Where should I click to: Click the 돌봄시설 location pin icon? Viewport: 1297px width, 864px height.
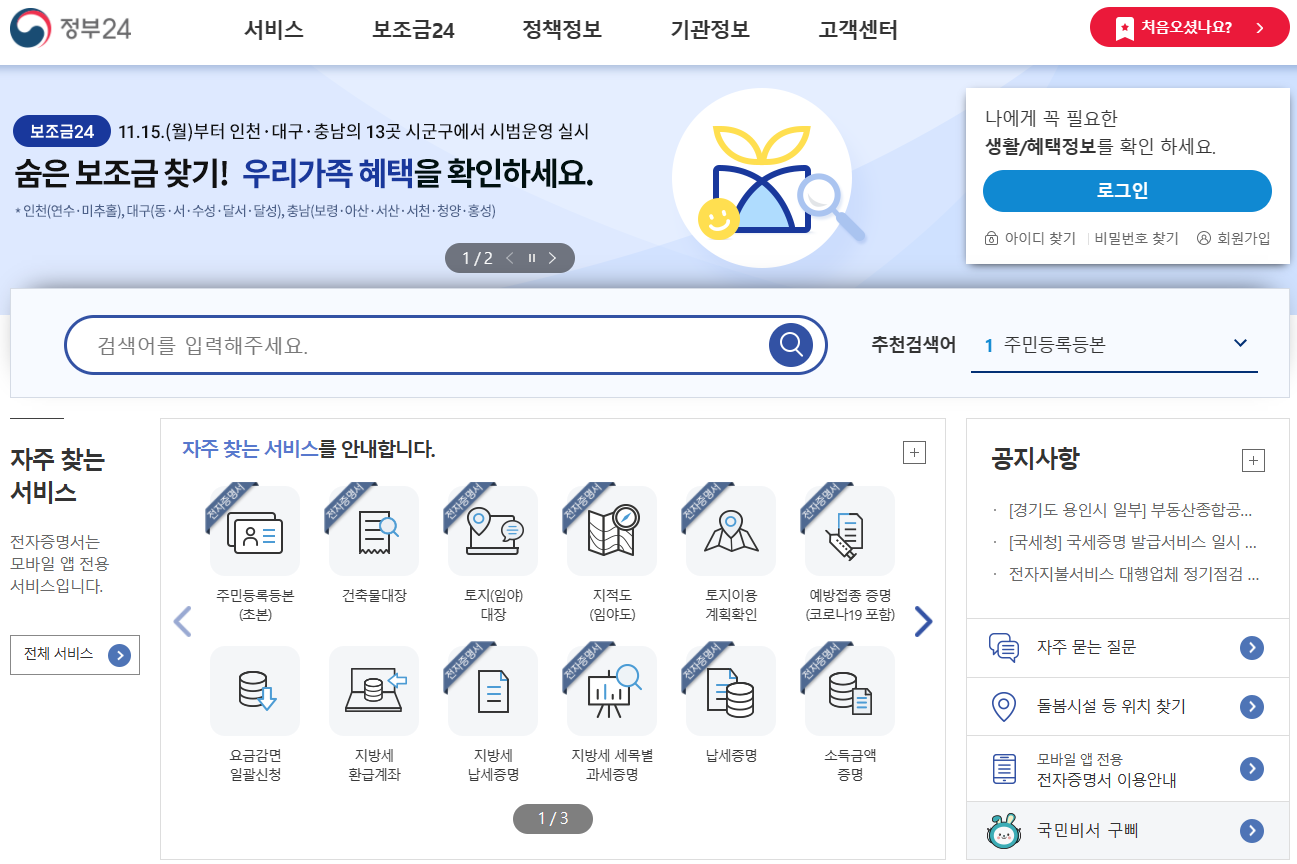point(1003,707)
